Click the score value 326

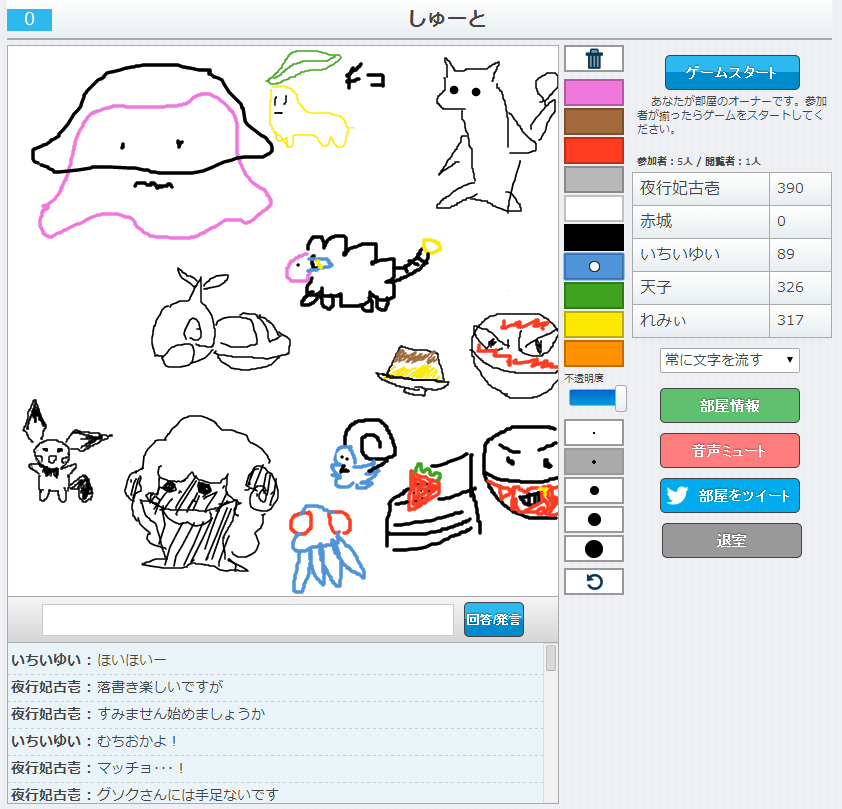coord(790,287)
